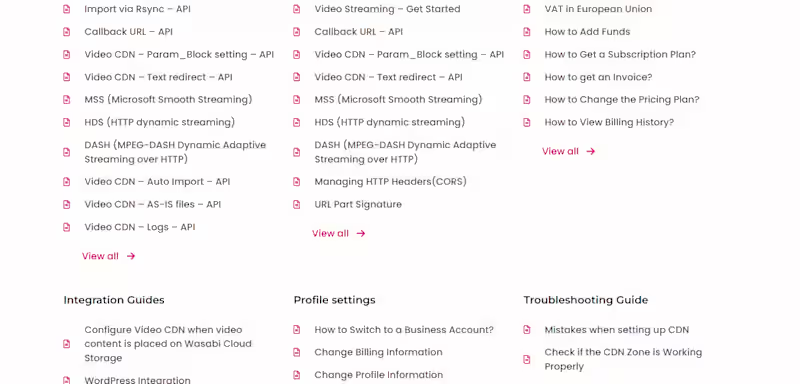
Task: Click document icon beside 'How to Switch to a Business Account?'
Action: tap(296, 330)
